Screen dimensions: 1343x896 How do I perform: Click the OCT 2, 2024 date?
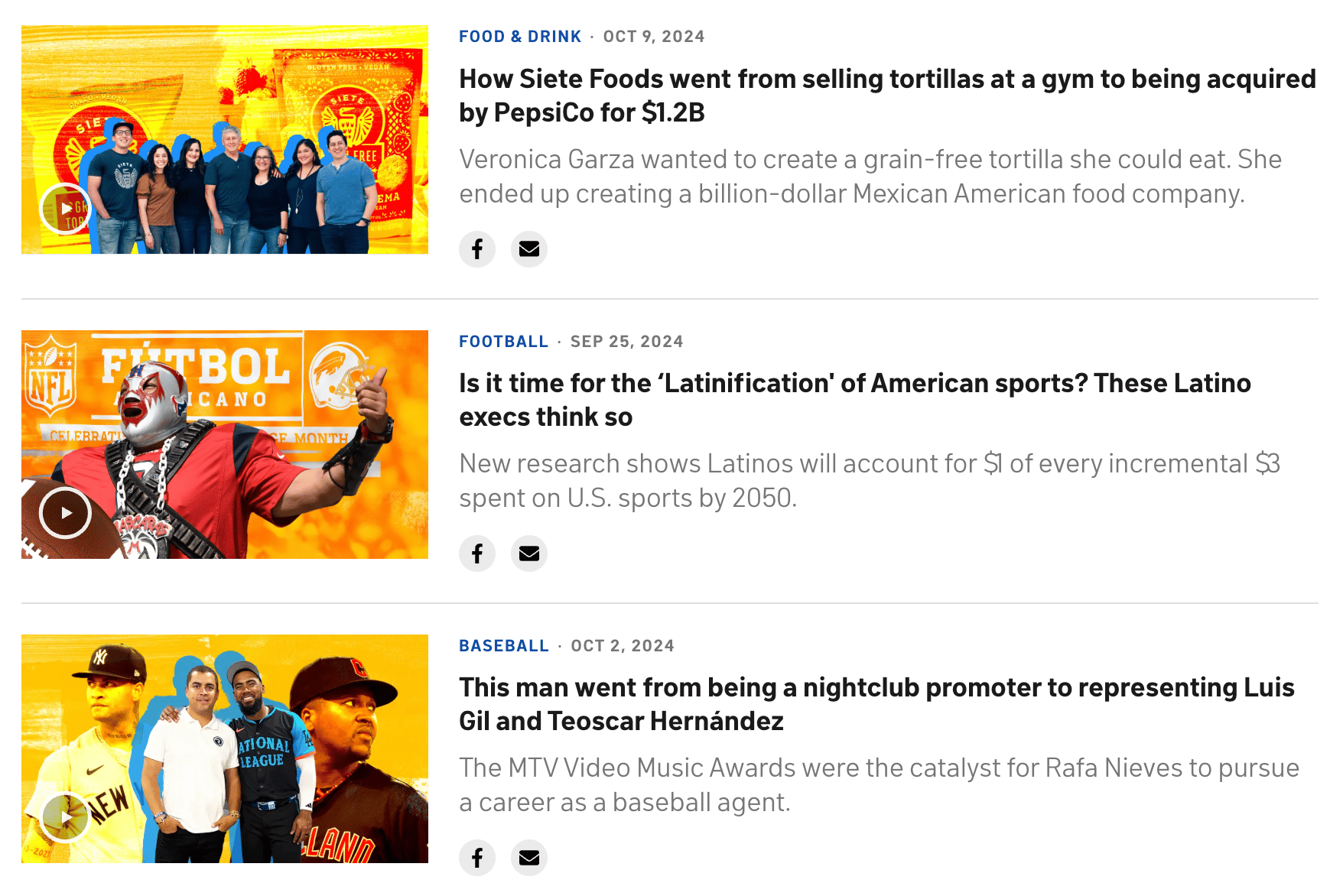coord(623,646)
